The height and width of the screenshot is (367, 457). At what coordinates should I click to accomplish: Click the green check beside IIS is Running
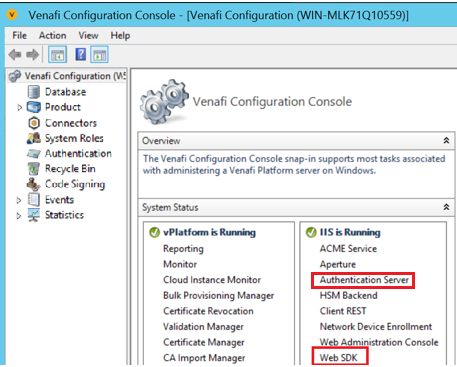point(311,232)
